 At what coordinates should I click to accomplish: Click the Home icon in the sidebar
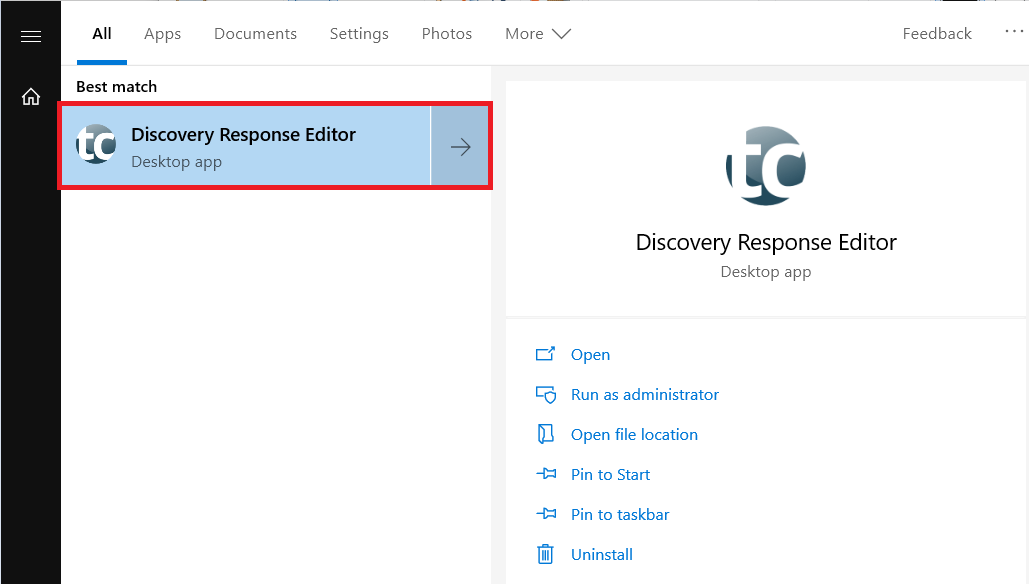(x=31, y=97)
